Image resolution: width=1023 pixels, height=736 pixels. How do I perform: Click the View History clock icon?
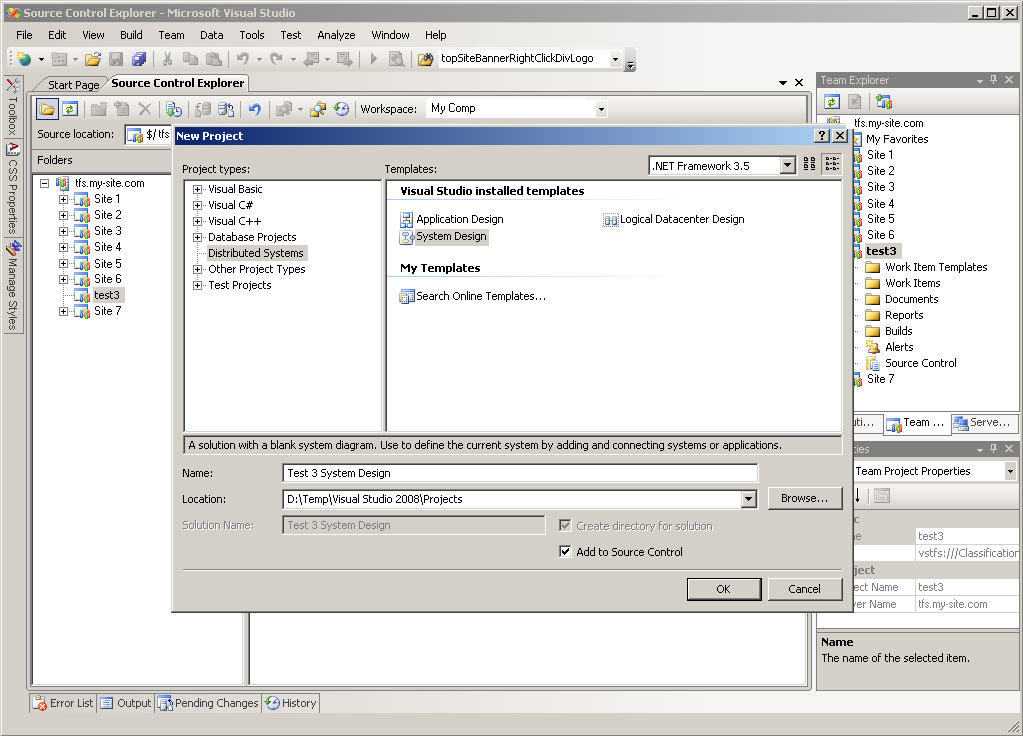[341, 109]
